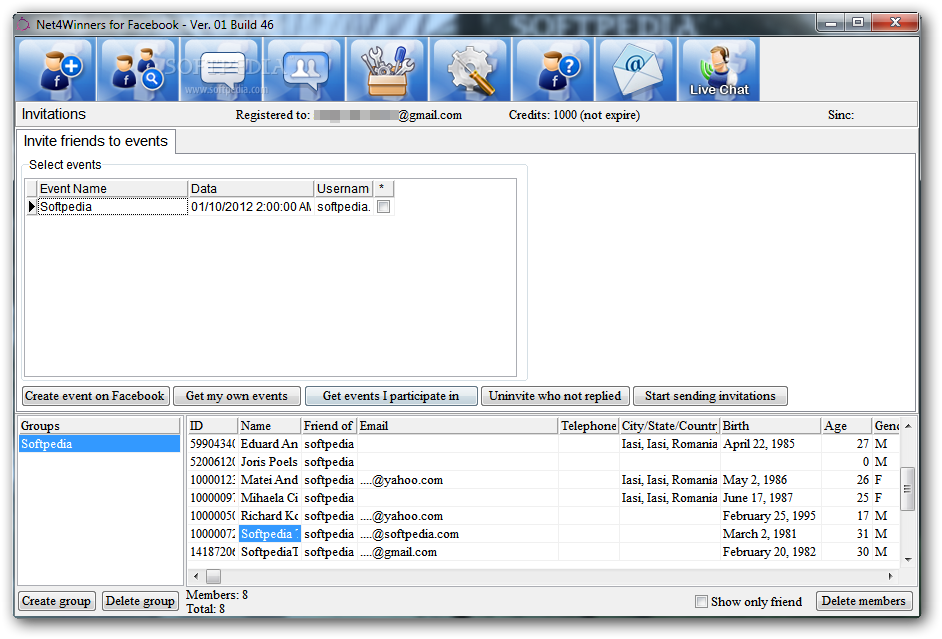
Task: Click the Delete members button
Action: [864, 601]
